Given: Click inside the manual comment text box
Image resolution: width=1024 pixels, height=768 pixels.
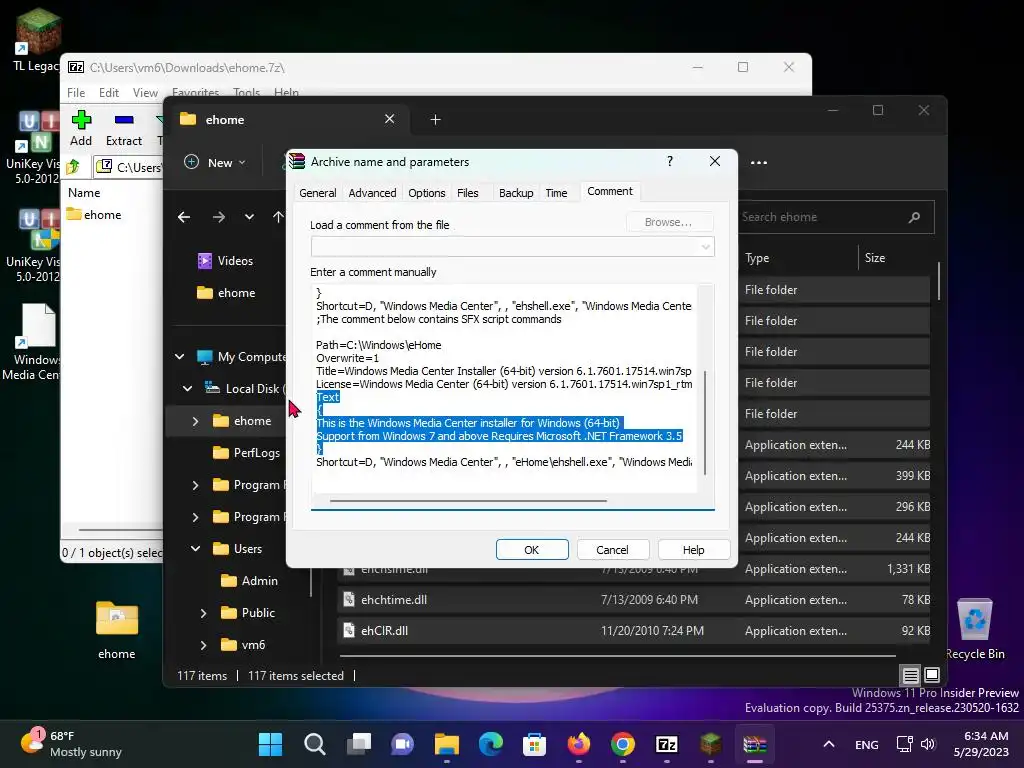Looking at the screenshot, I should (x=504, y=389).
